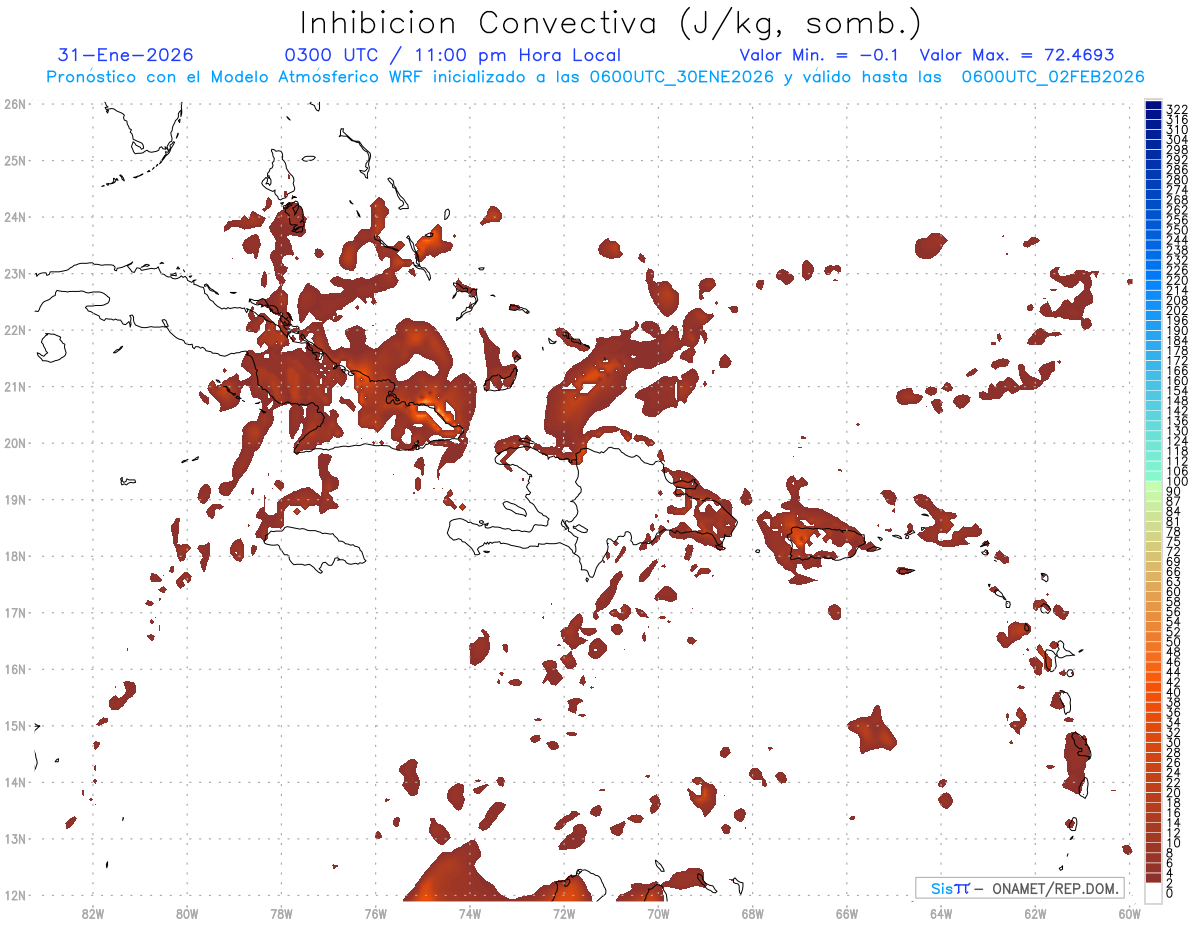Click the 60W longitude label
Image resolution: width=1200 pixels, height=927 pixels.
coord(1130,913)
